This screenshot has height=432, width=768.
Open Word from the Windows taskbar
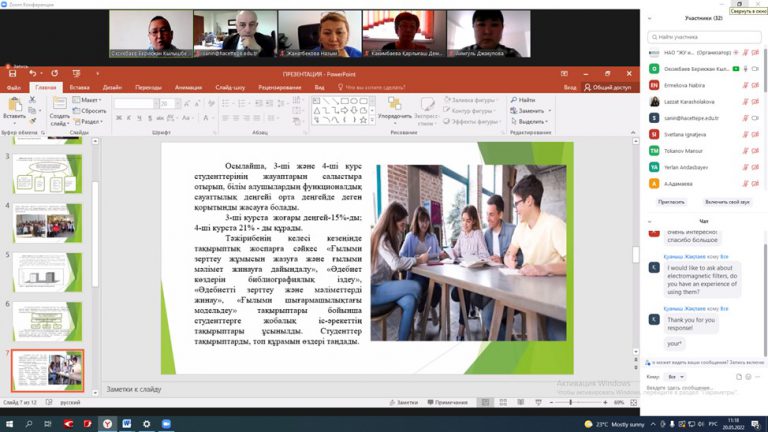[126, 424]
